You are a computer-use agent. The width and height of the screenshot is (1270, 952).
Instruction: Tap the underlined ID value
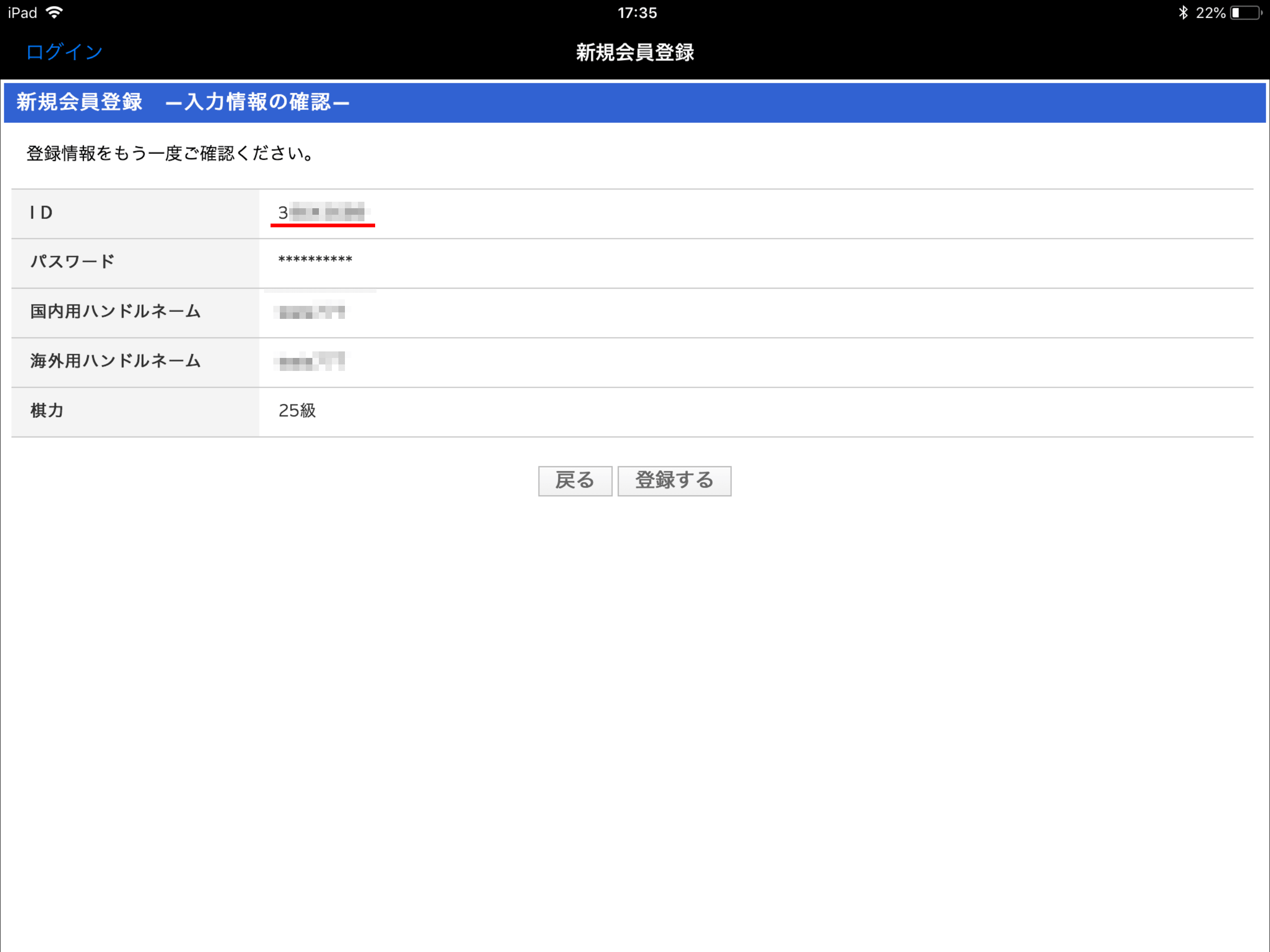(x=322, y=213)
